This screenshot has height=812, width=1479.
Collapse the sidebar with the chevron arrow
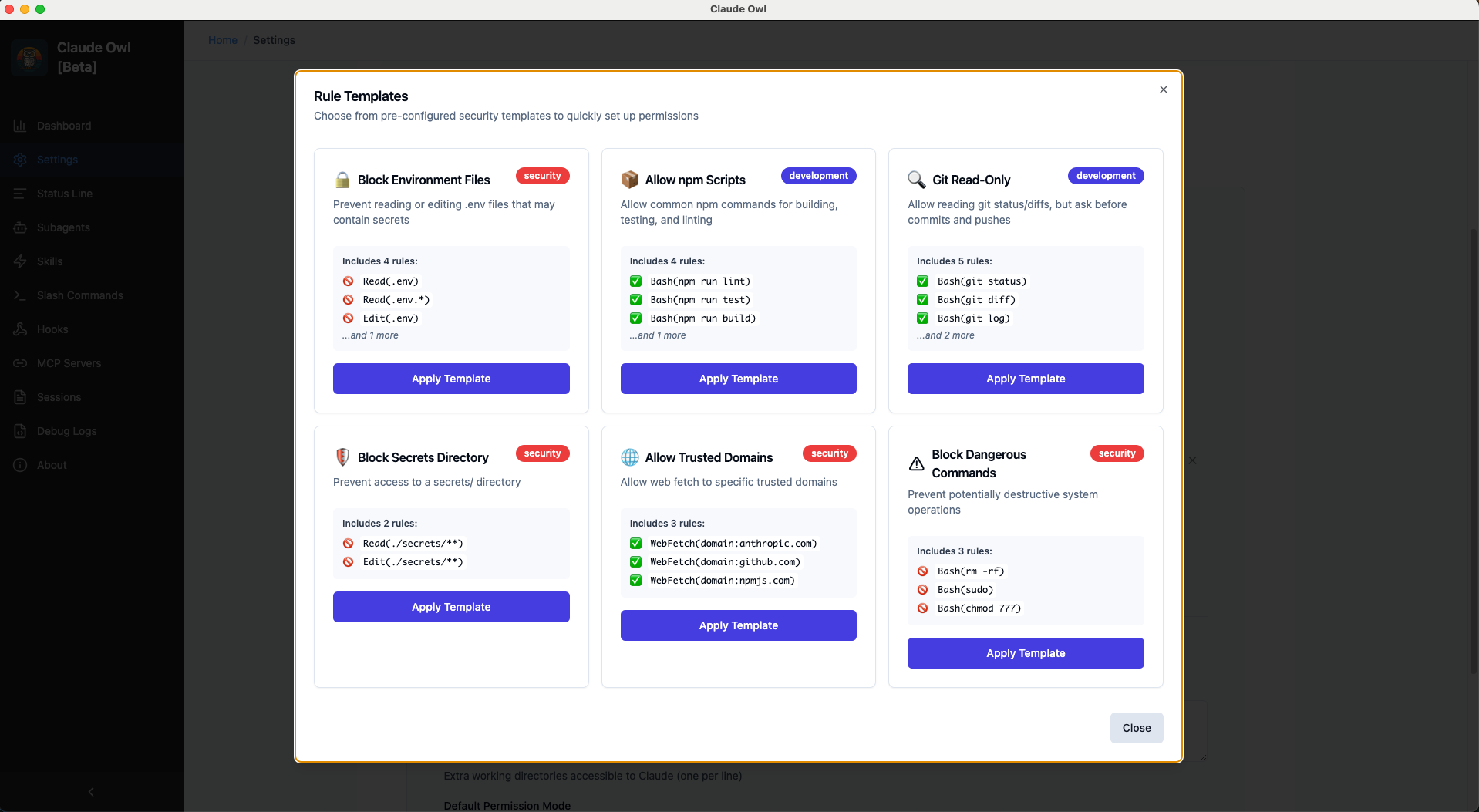pos(90,791)
